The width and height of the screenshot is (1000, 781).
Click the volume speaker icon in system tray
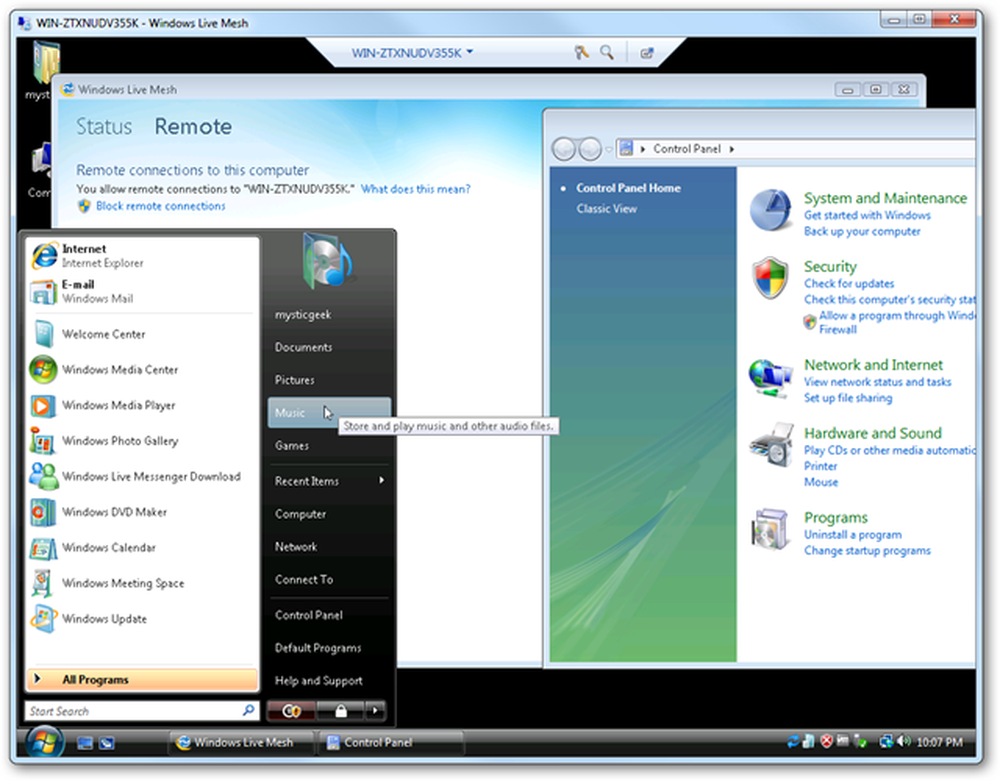pos(903,741)
